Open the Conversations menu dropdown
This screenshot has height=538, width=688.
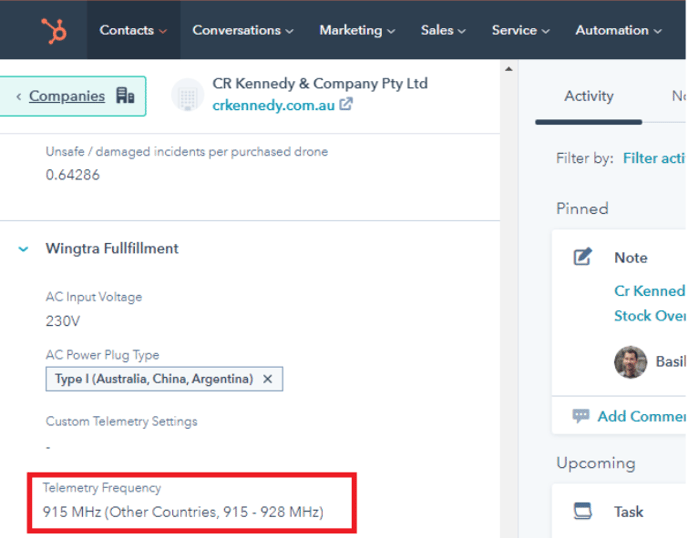point(242,30)
